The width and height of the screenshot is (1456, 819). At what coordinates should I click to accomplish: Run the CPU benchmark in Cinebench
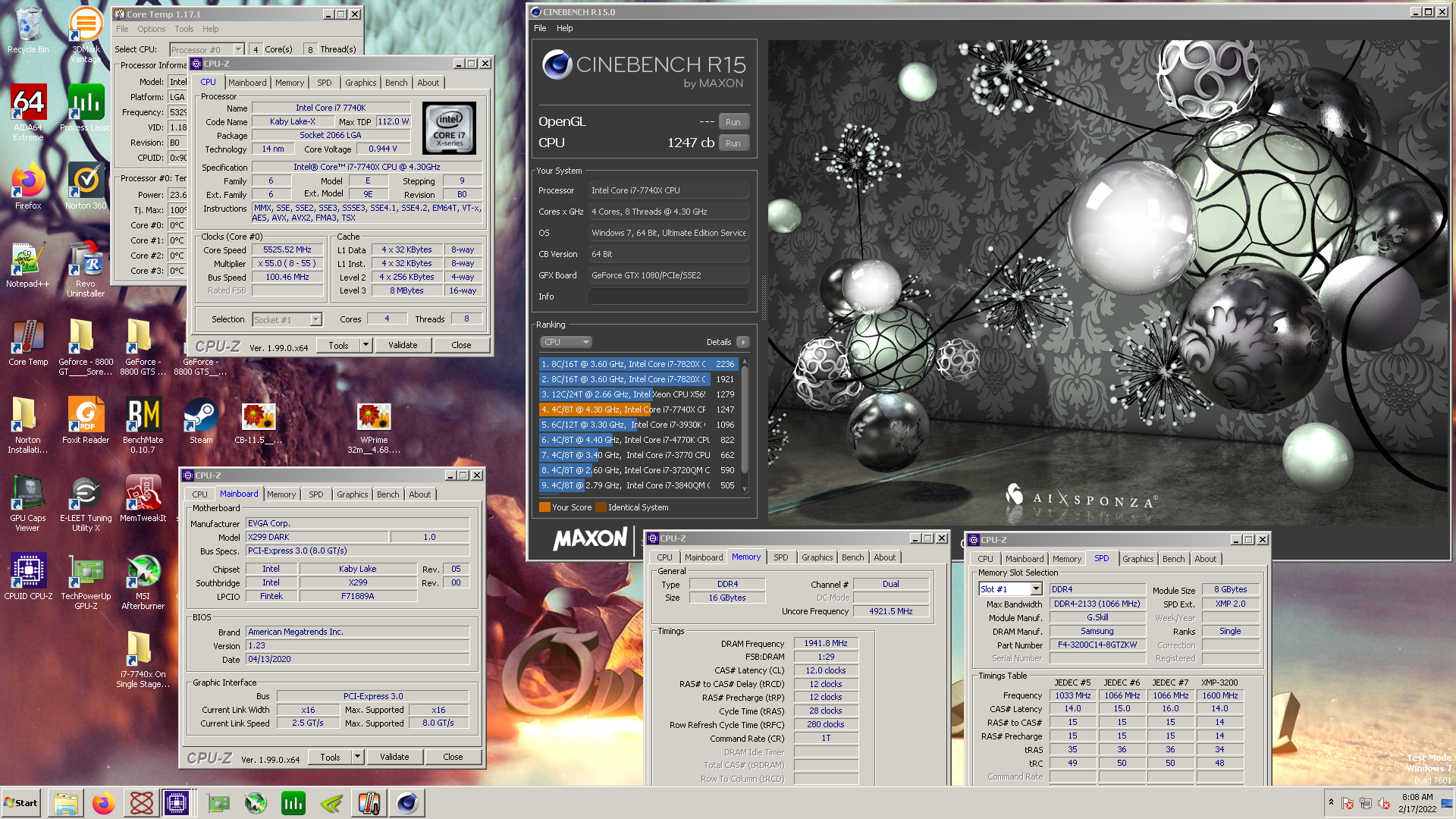click(733, 143)
